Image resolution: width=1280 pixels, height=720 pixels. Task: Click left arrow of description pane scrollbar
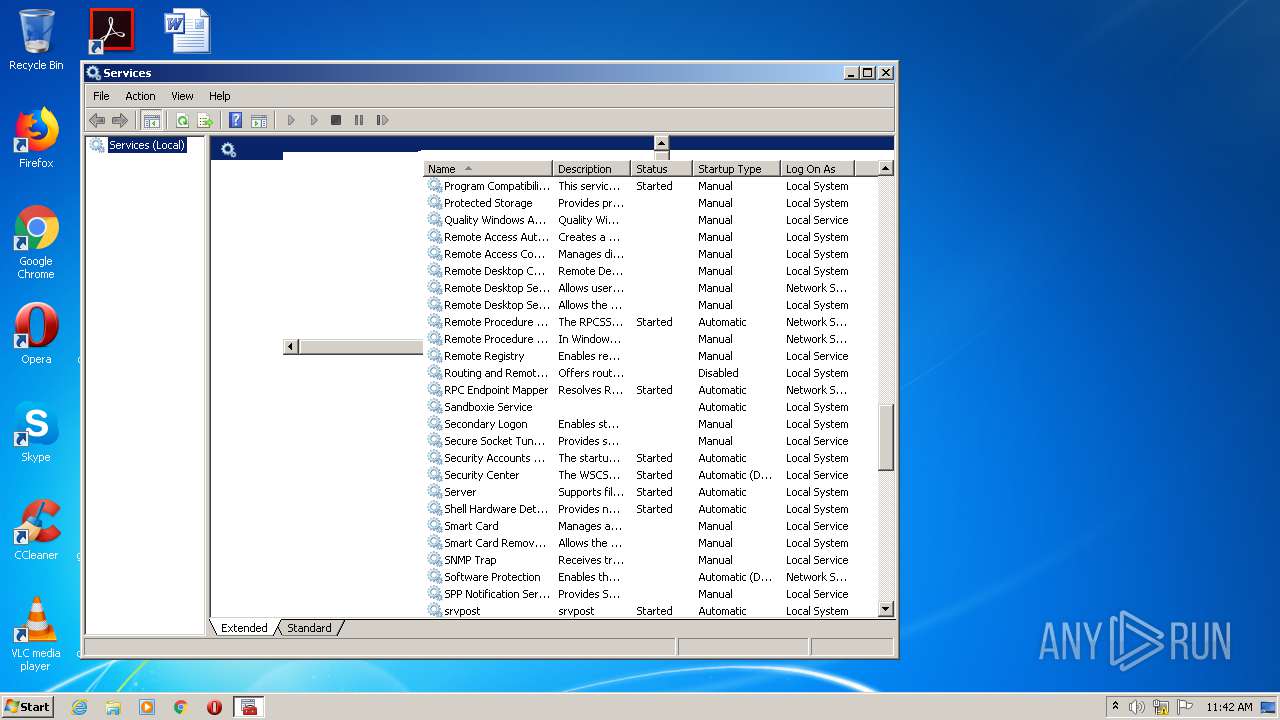click(x=291, y=346)
